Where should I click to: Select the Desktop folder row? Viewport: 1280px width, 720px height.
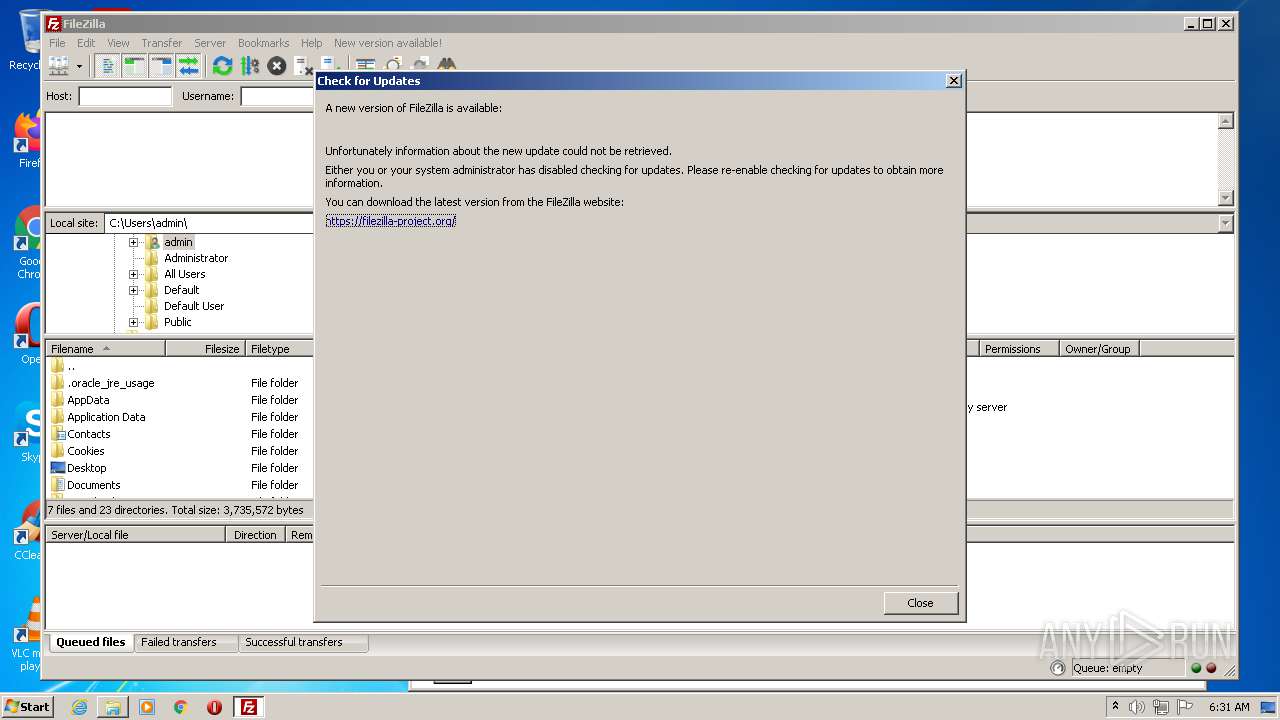pyautogui.click(x=180, y=468)
